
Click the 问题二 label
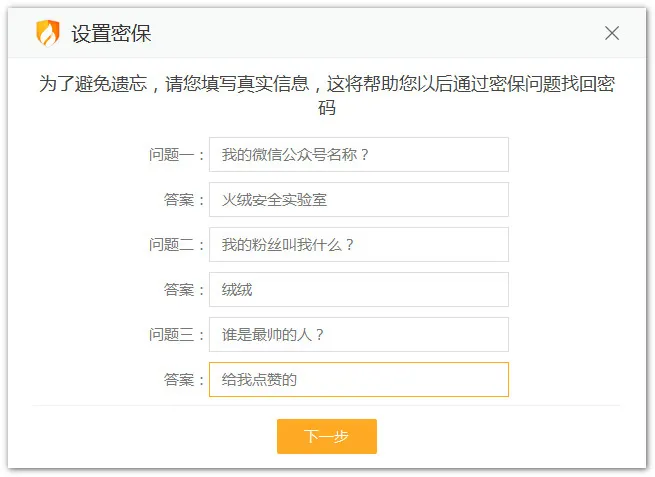(x=176, y=245)
